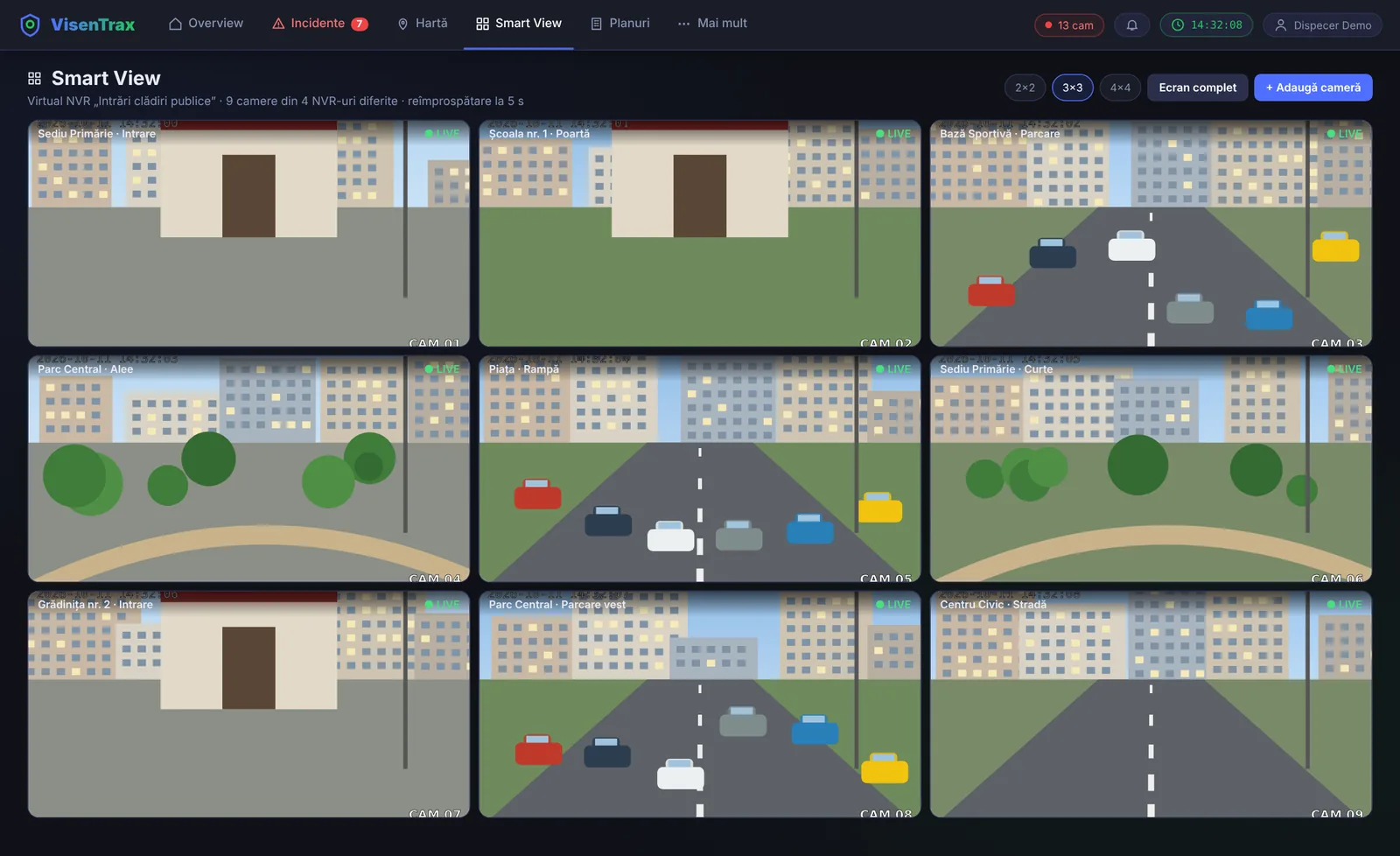The width and height of the screenshot is (1400, 856).
Task: Switch grid layout to 2×2
Action: pyautogui.click(x=1025, y=88)
